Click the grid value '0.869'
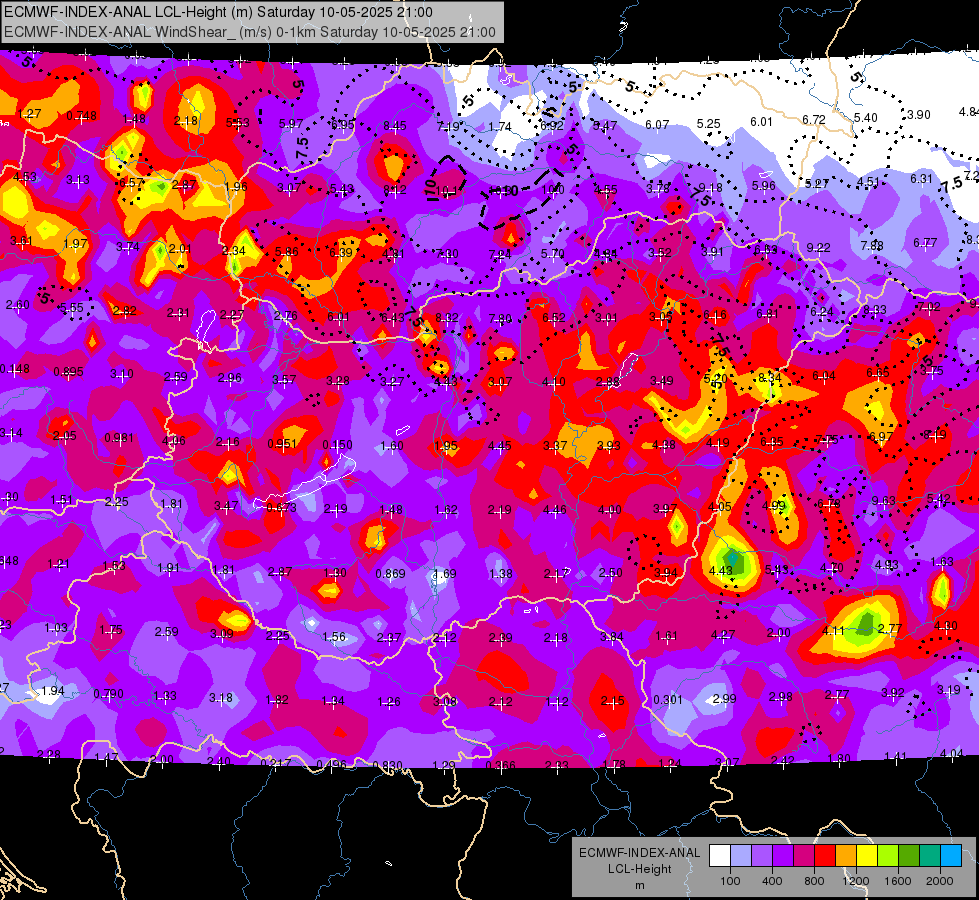Viewport: 979px width, 900px height. 390,573
